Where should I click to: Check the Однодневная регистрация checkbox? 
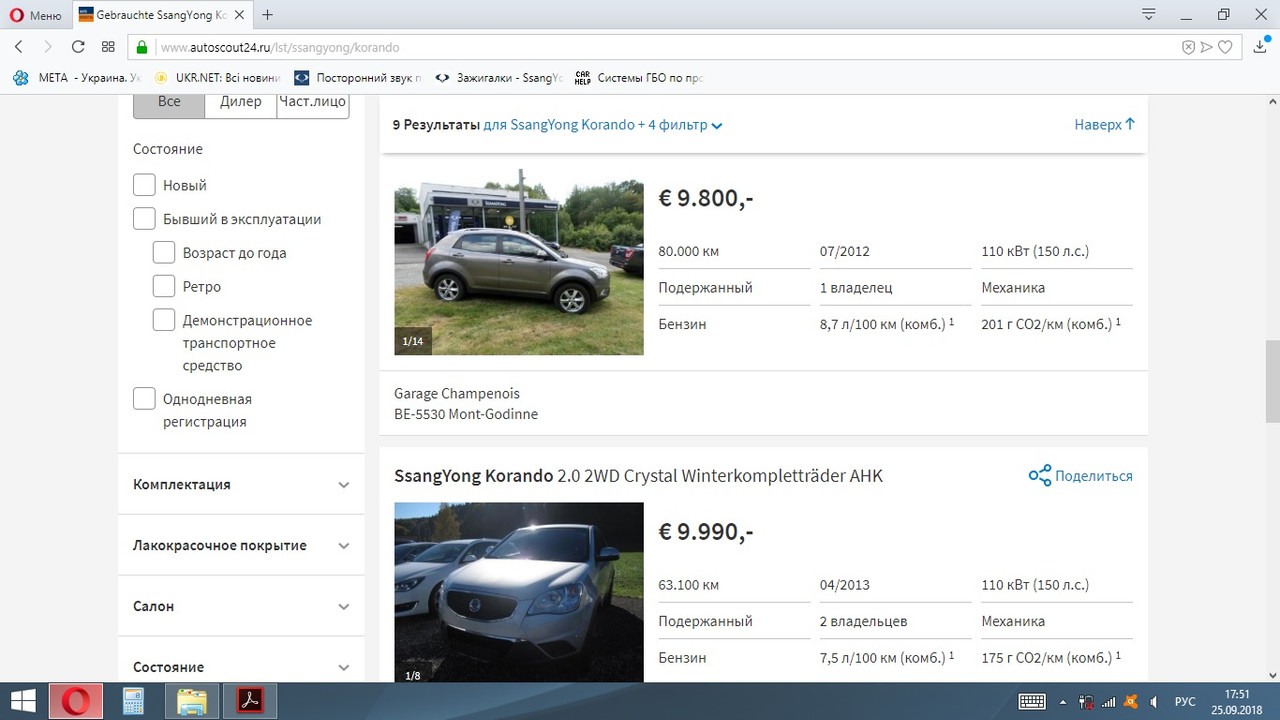pyautogui.click(x=144, y=399)
